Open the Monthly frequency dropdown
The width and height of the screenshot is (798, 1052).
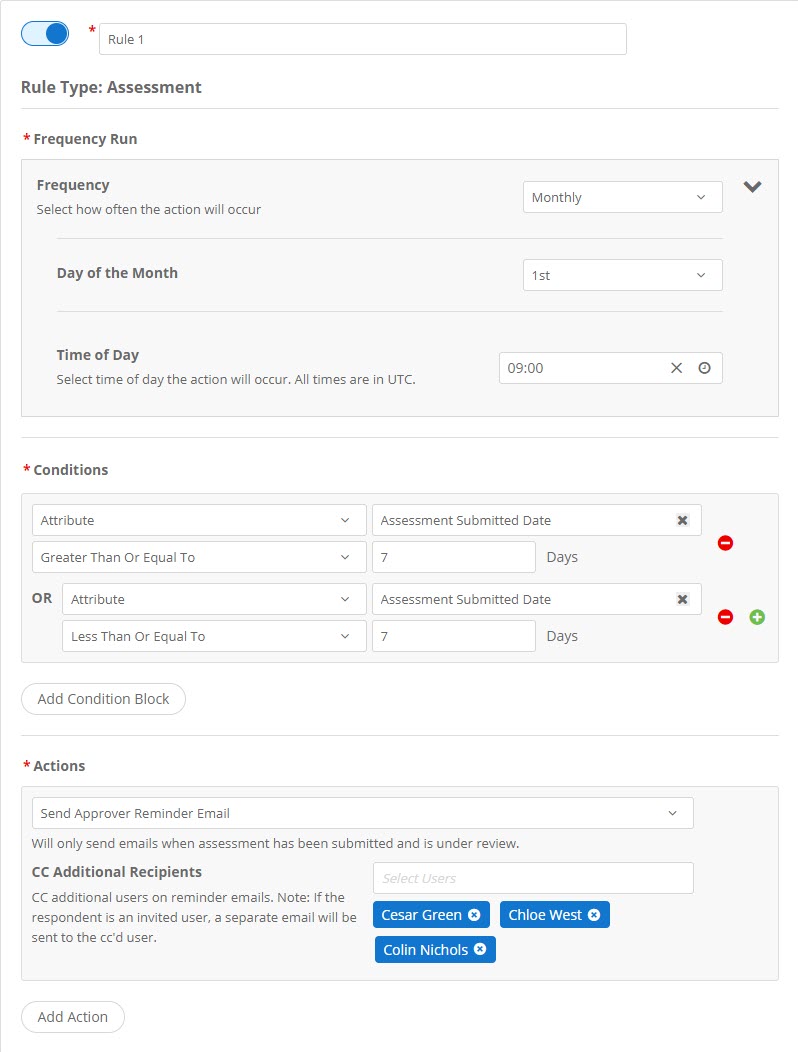[x=622, y=197]
